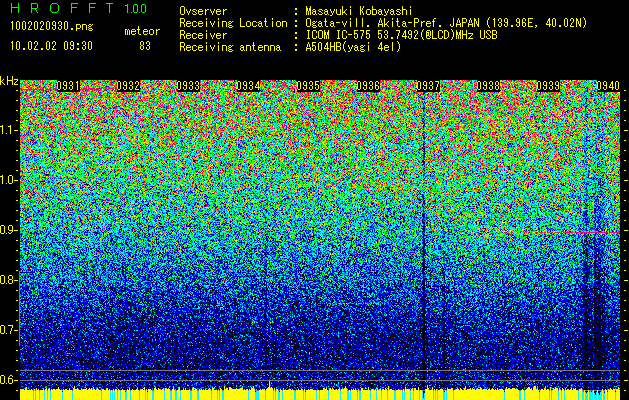
Task: Click the ICOM IC-575 53.7492 MHz USB text
Action: 401,35
